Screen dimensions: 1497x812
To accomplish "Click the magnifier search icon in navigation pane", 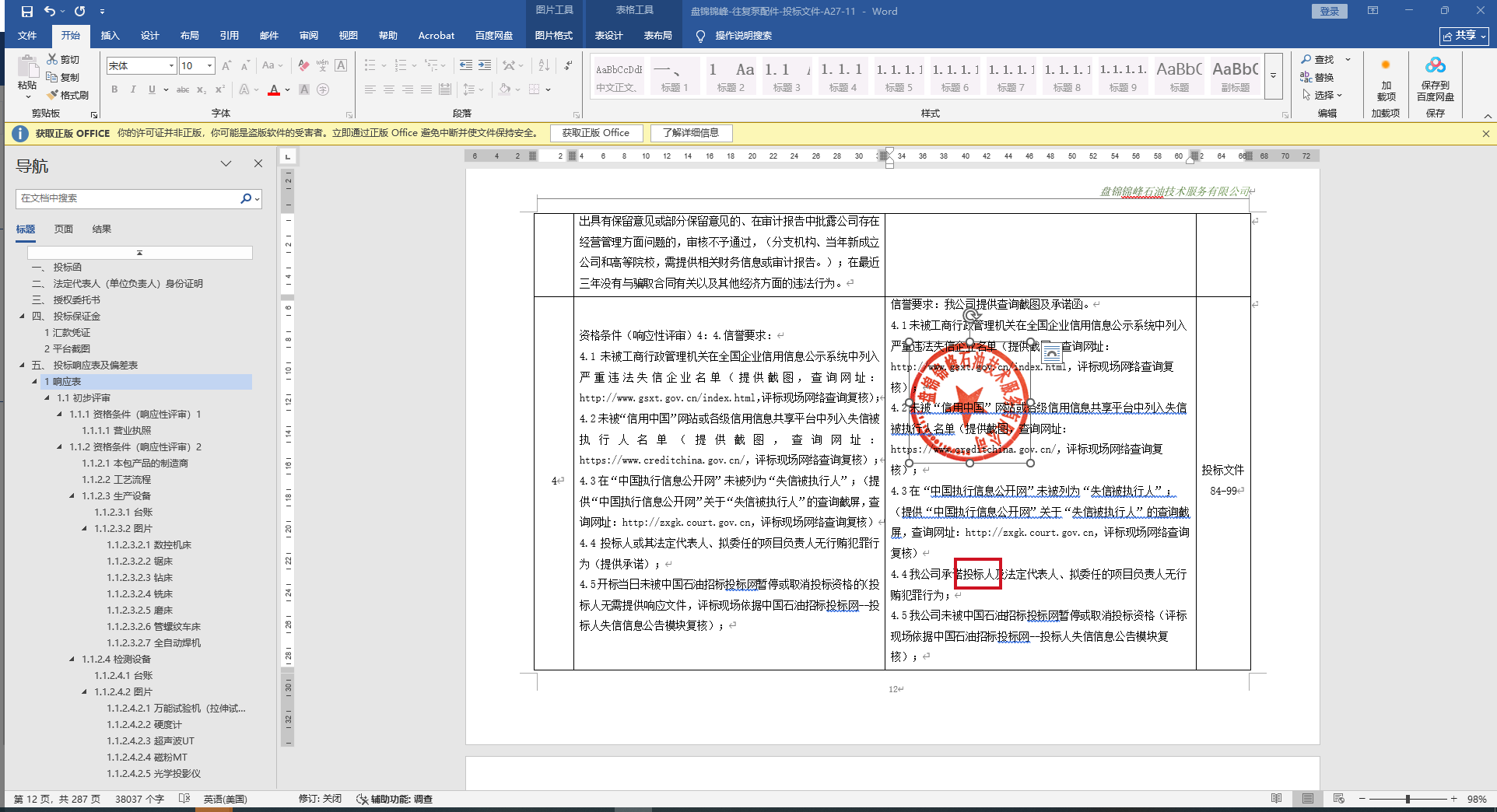I will tap(246, 198).
